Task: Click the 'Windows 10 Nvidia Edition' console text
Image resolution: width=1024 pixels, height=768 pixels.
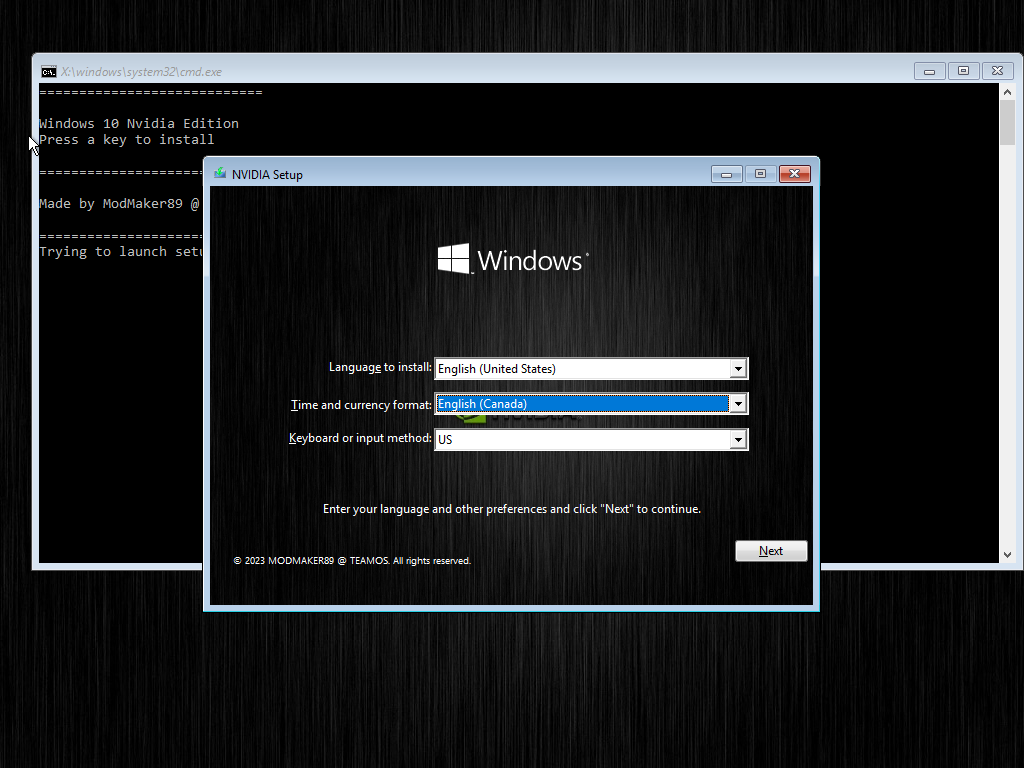Action: [x=139, y=123]
